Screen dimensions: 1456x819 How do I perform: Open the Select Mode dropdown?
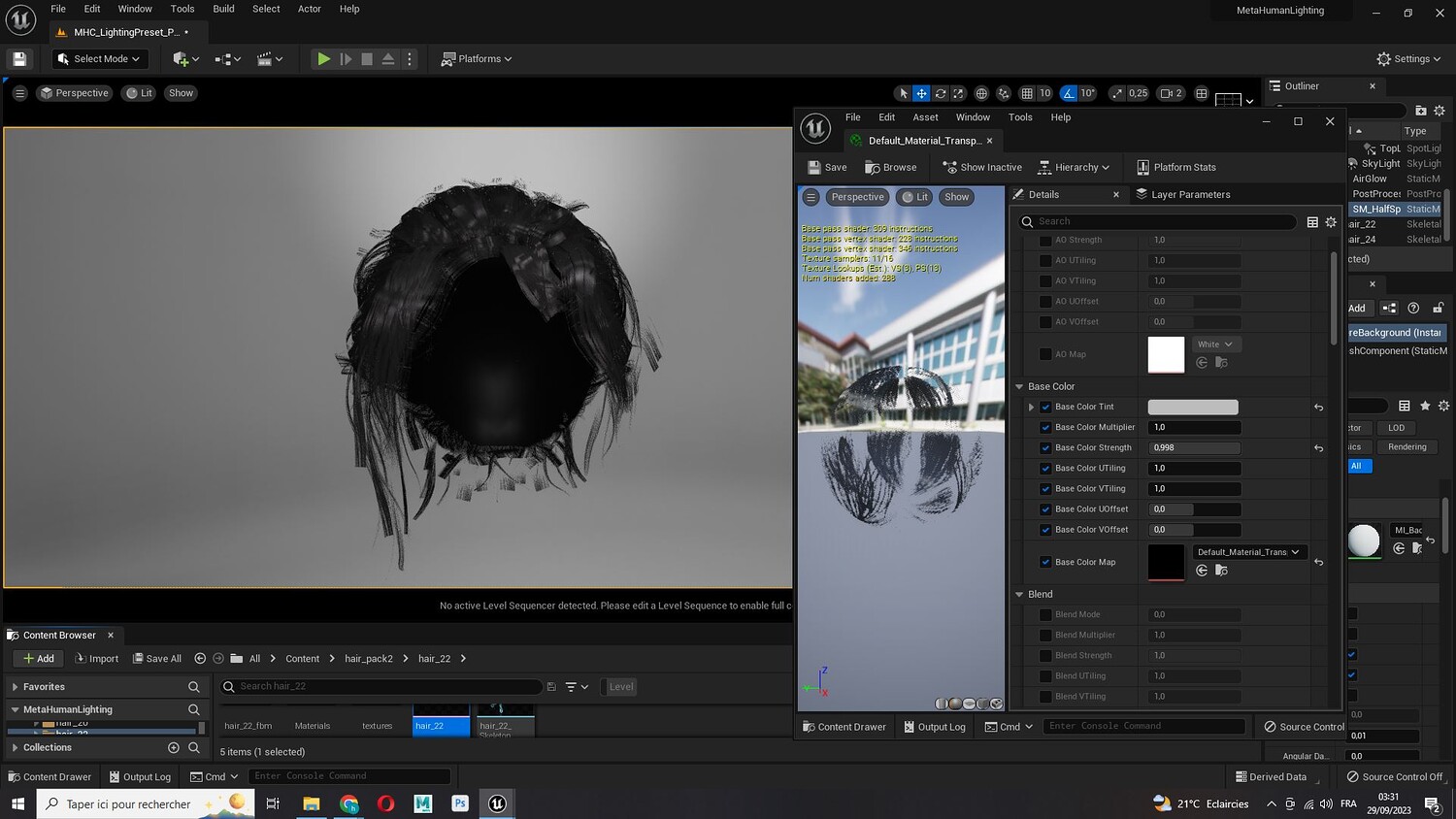click(x=98, y=59)
